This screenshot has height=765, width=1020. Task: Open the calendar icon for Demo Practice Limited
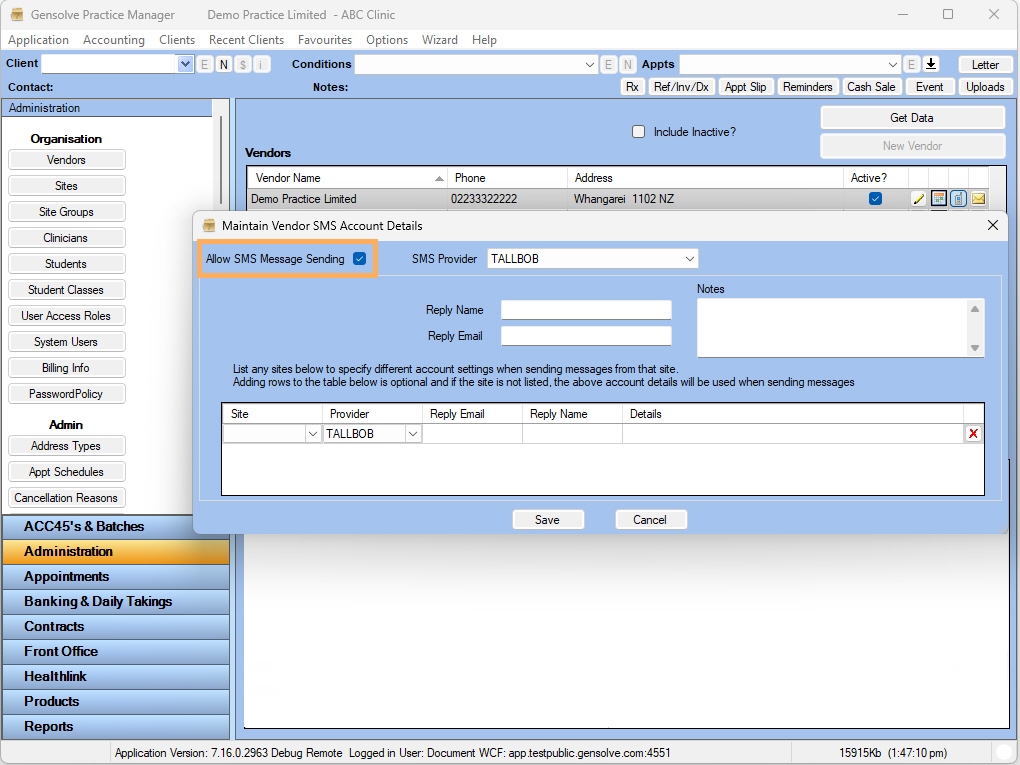[x=939, y=199]
